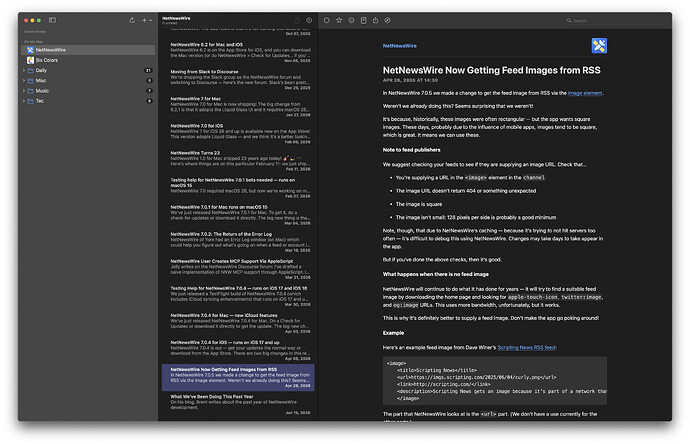Click the article title NetNewsWire Now Getting Feed Images

(x=492, y=70)
